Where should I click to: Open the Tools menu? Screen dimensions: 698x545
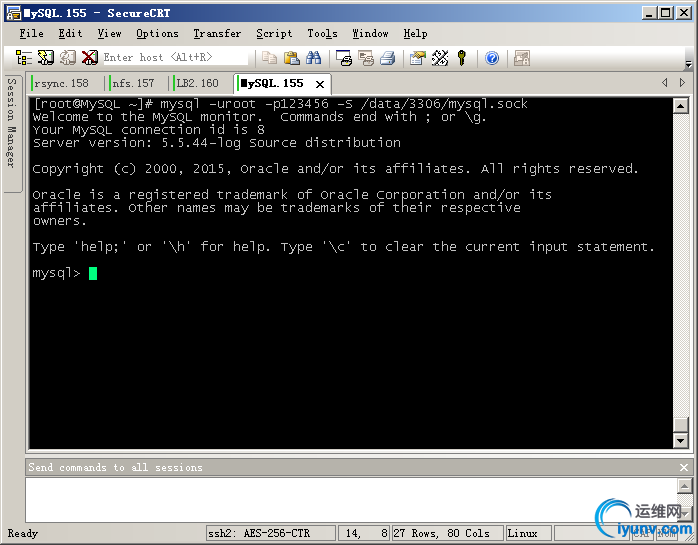(x=322, y=33)
